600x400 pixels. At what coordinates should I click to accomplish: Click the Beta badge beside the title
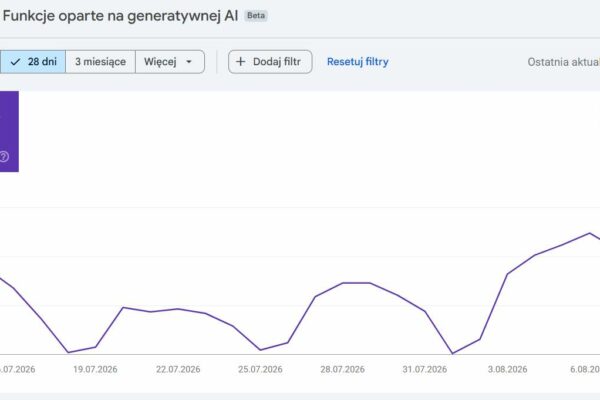pyautogui.click(x=256, y=16)
